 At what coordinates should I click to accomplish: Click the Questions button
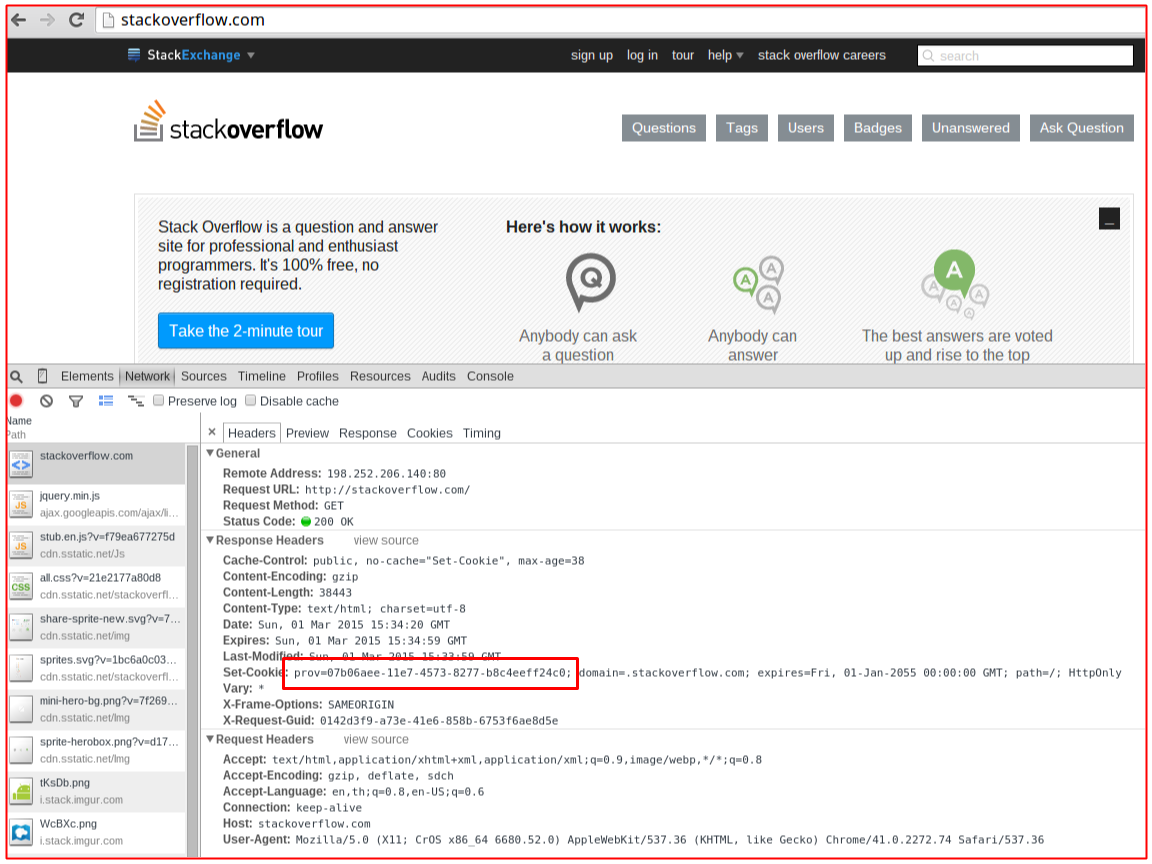pyautogui.click(x=663, y=128)
